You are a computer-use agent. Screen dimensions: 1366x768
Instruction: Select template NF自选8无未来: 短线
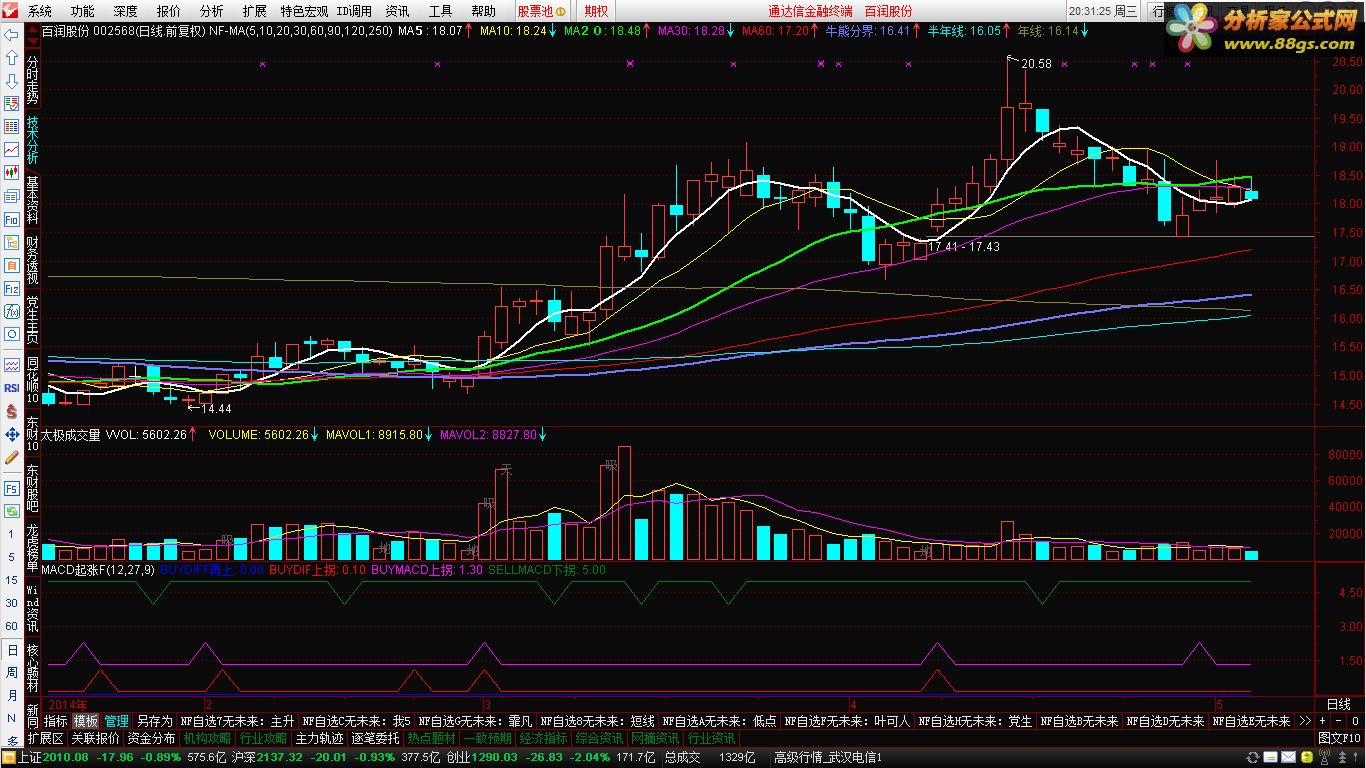[x=598, y=721]
